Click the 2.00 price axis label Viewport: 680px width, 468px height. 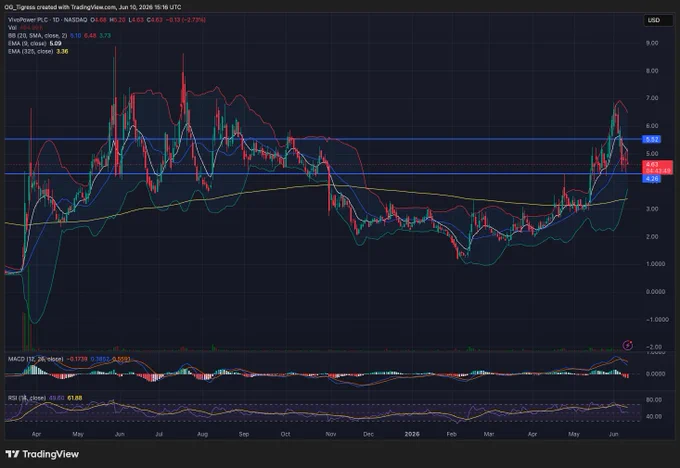click(x=652, y=236)
